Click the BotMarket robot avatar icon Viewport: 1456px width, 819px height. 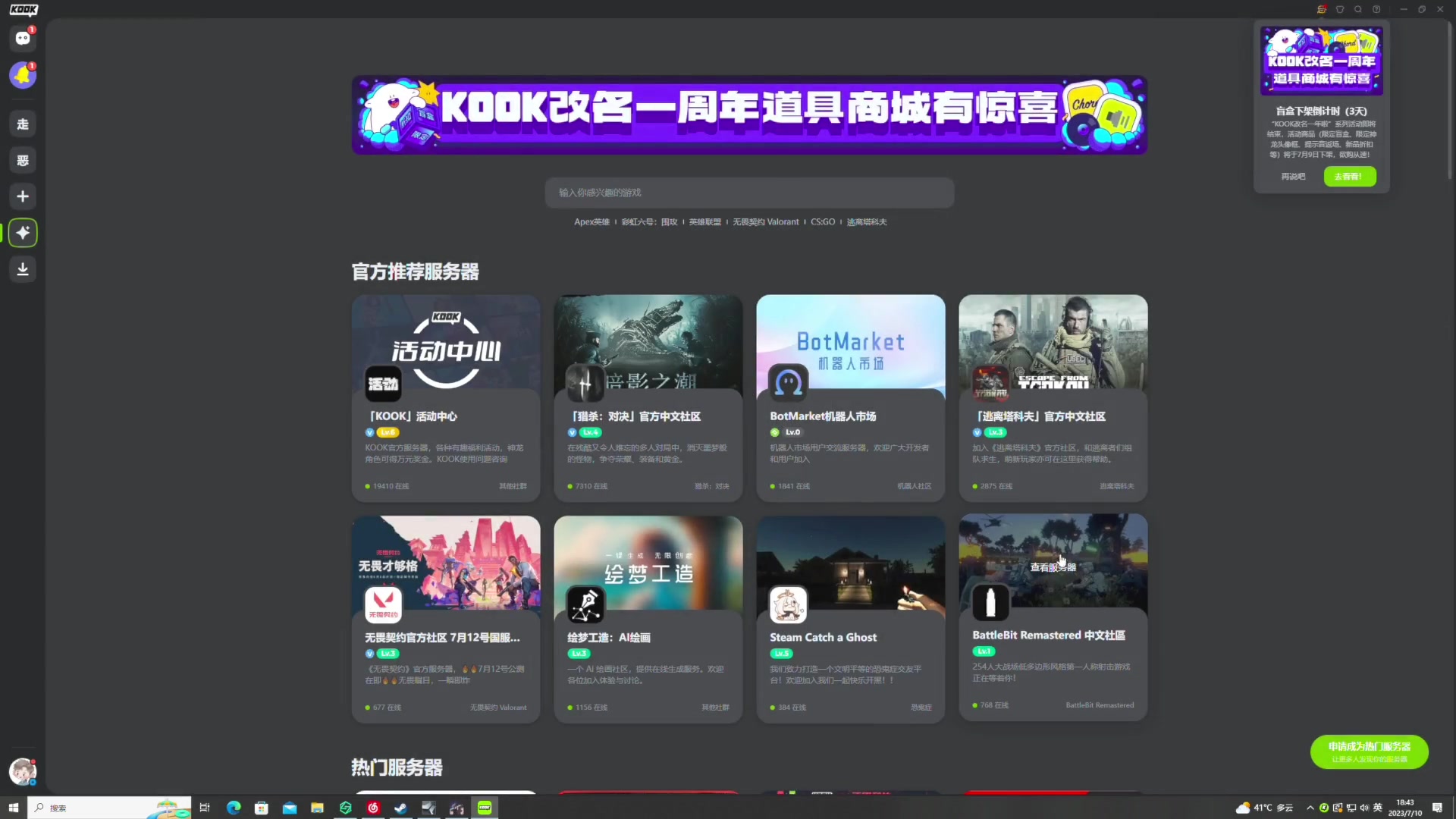[788, 384]
